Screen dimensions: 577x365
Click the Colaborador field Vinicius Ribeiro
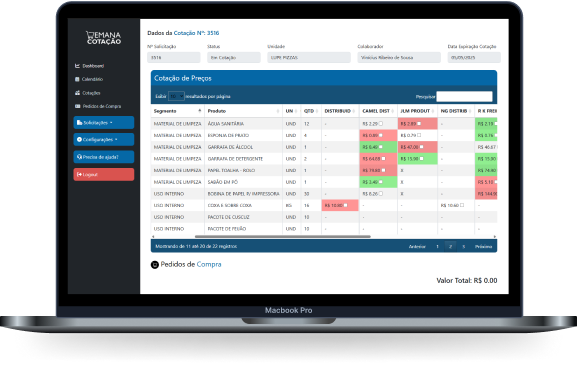(399, 57)
